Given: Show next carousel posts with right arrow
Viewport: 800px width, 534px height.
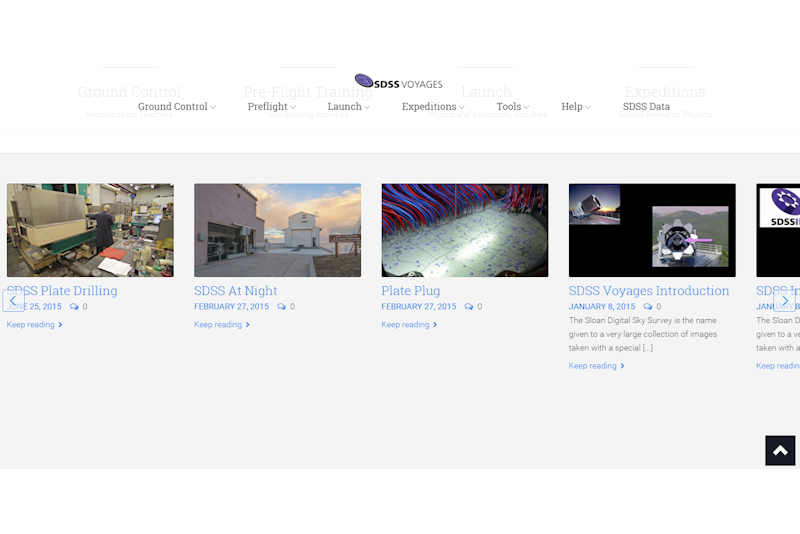Looking at the screenshot, I should pyautogui.click(x=784, y=300).
